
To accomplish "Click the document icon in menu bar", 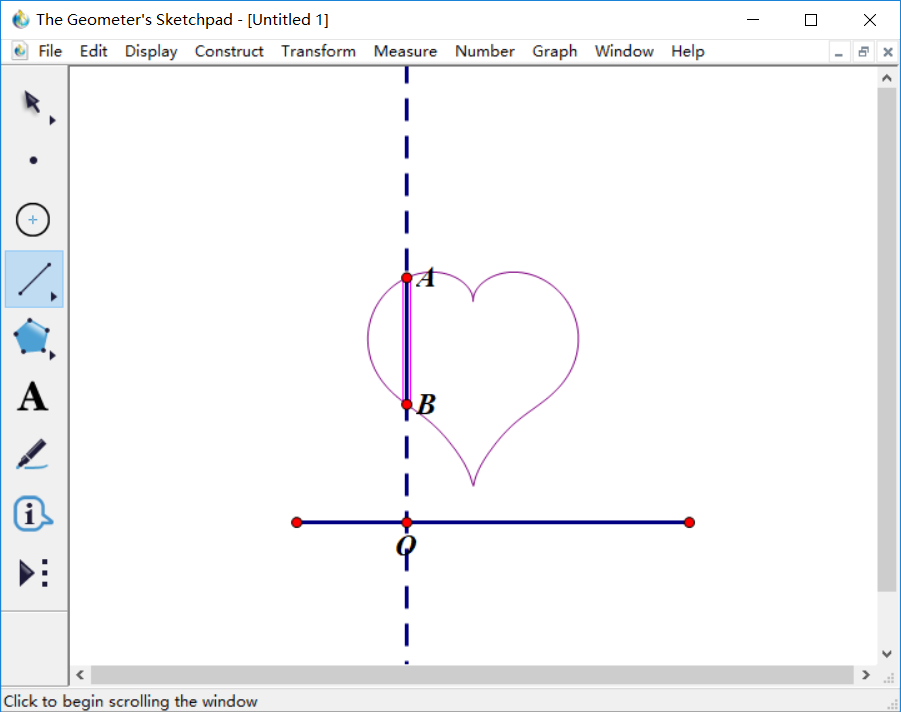I will coord(19,51).
